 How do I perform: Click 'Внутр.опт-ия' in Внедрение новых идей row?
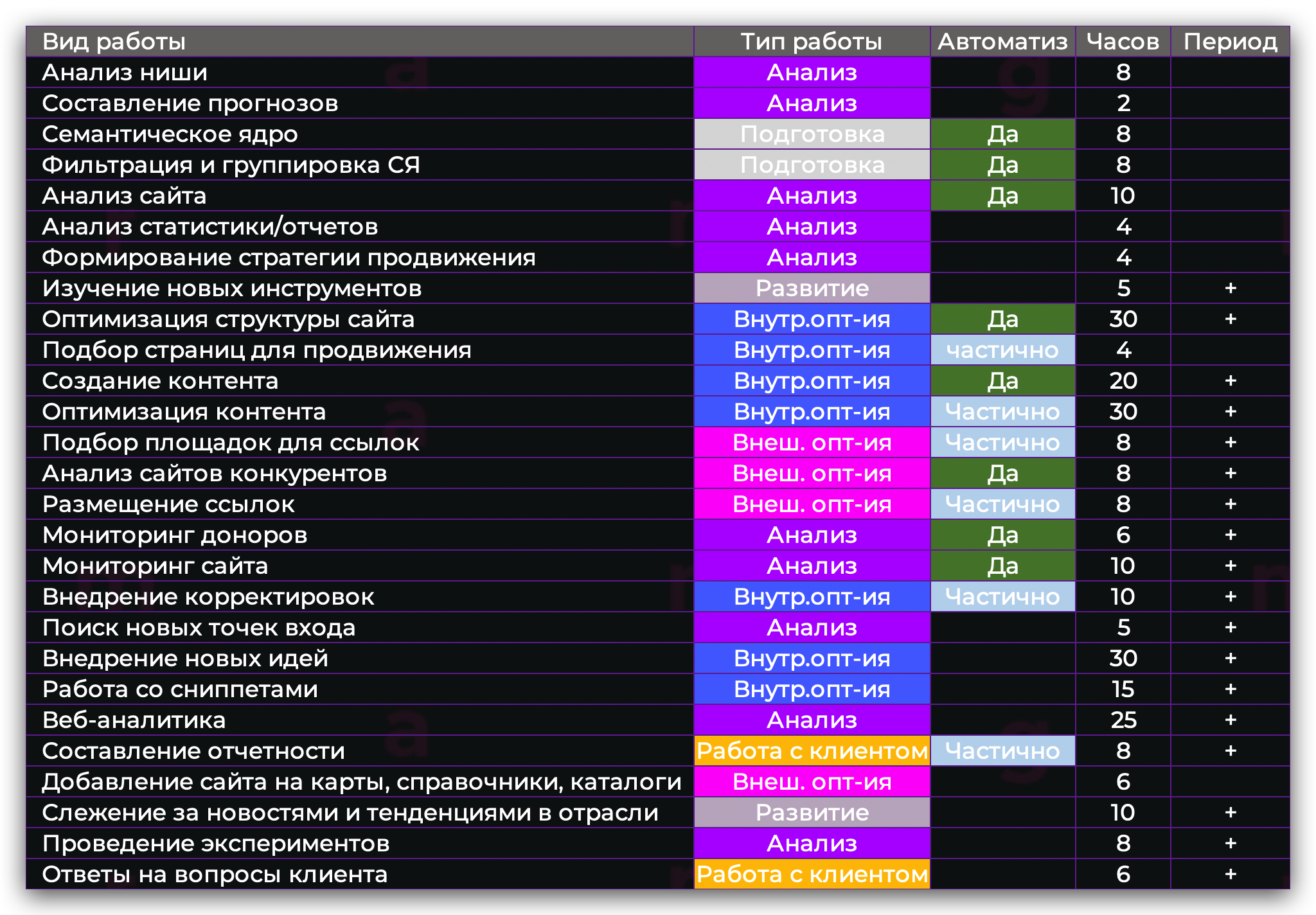pyautogui.click(x=812, y=659)
